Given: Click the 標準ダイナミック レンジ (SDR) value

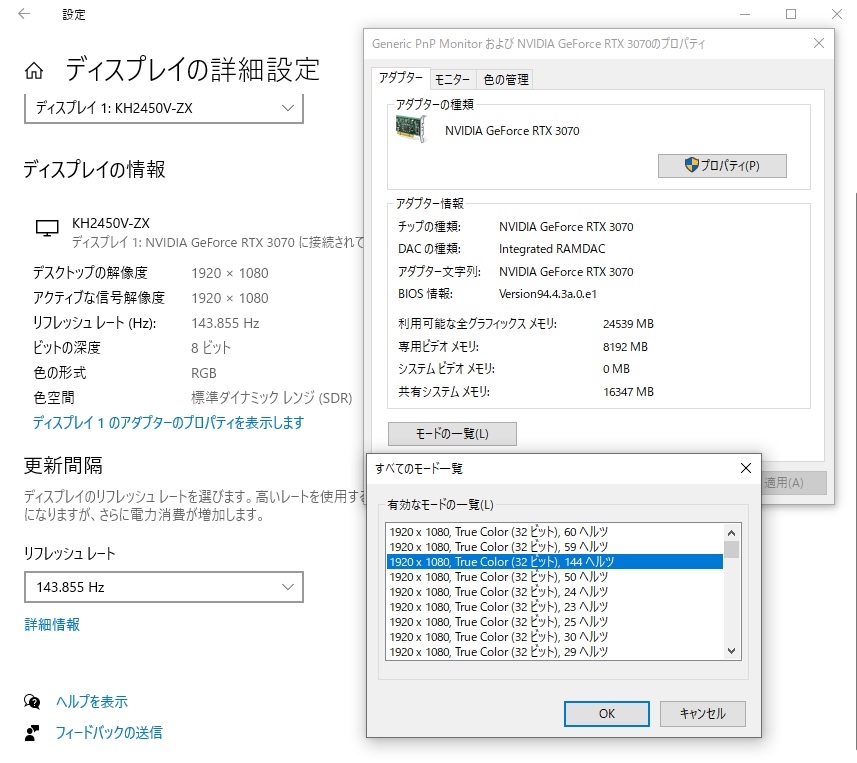Looking at the screenshot, I should 272,398.
